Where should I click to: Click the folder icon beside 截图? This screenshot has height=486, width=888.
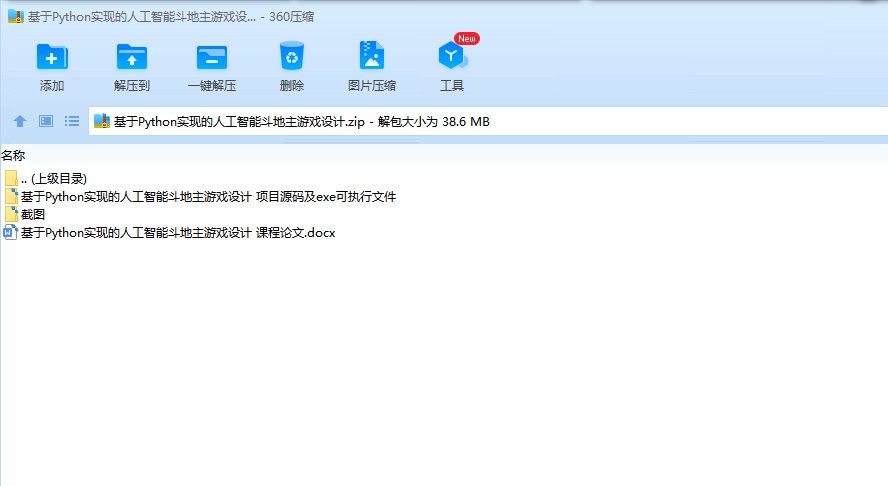pos(11,214)
